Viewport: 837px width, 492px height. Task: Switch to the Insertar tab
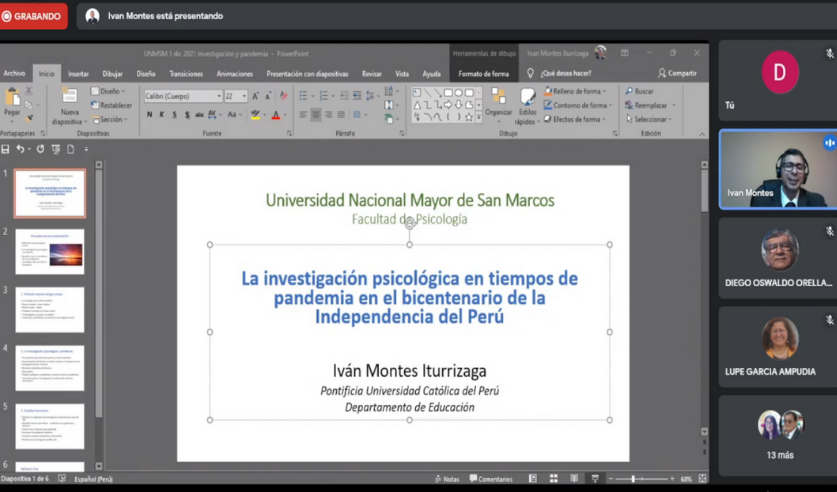pos(78,74)
